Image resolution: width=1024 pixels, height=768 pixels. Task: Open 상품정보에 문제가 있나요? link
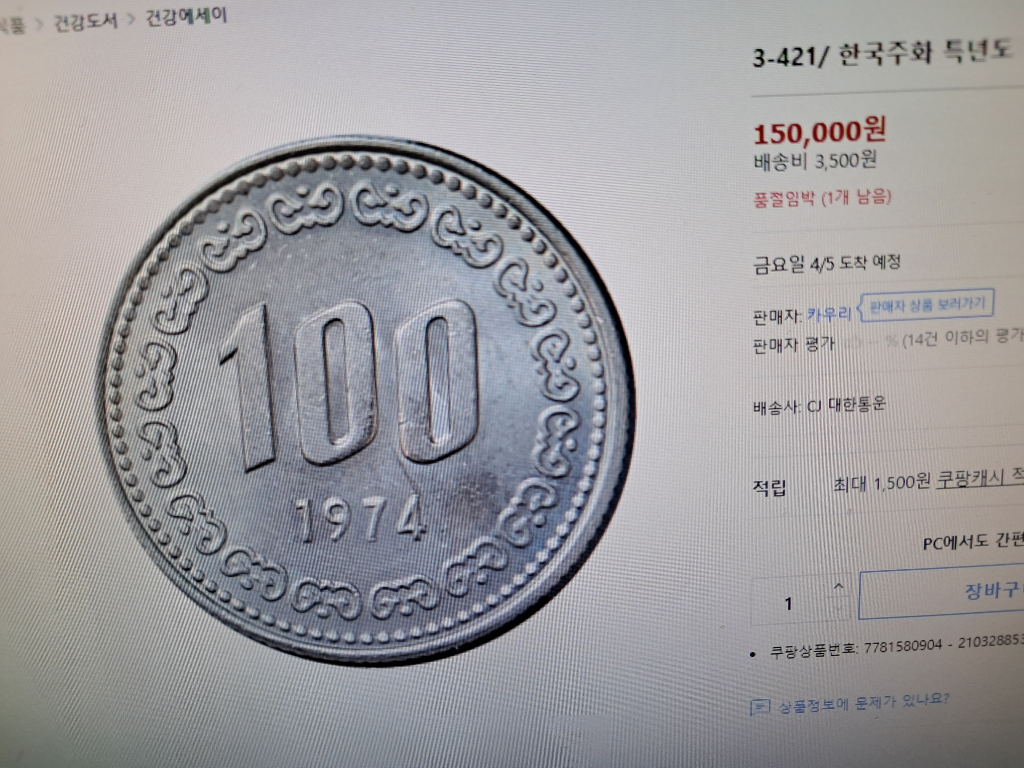tap(864, 703)
